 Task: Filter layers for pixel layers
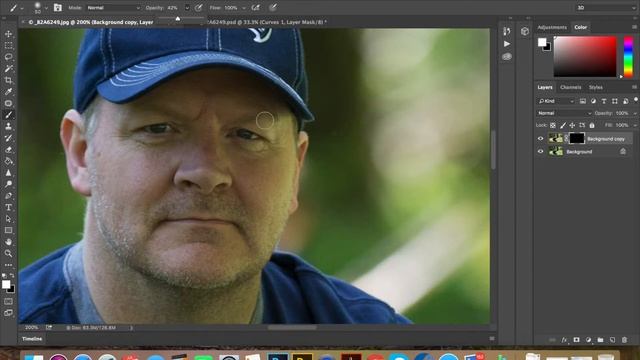(x=582, y=101)
